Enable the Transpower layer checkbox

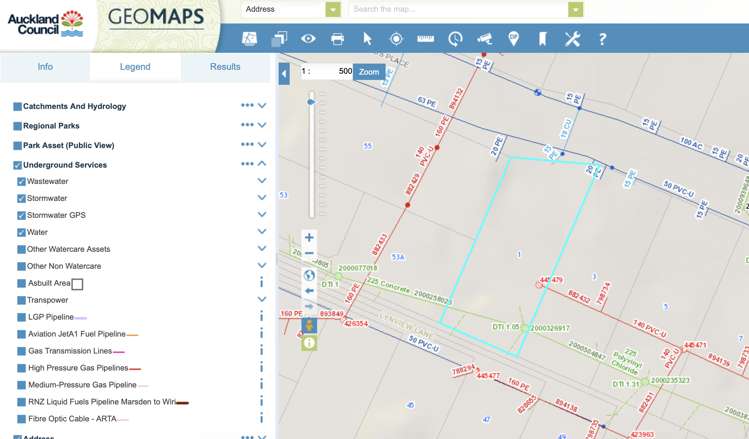(x=22, y=300)
